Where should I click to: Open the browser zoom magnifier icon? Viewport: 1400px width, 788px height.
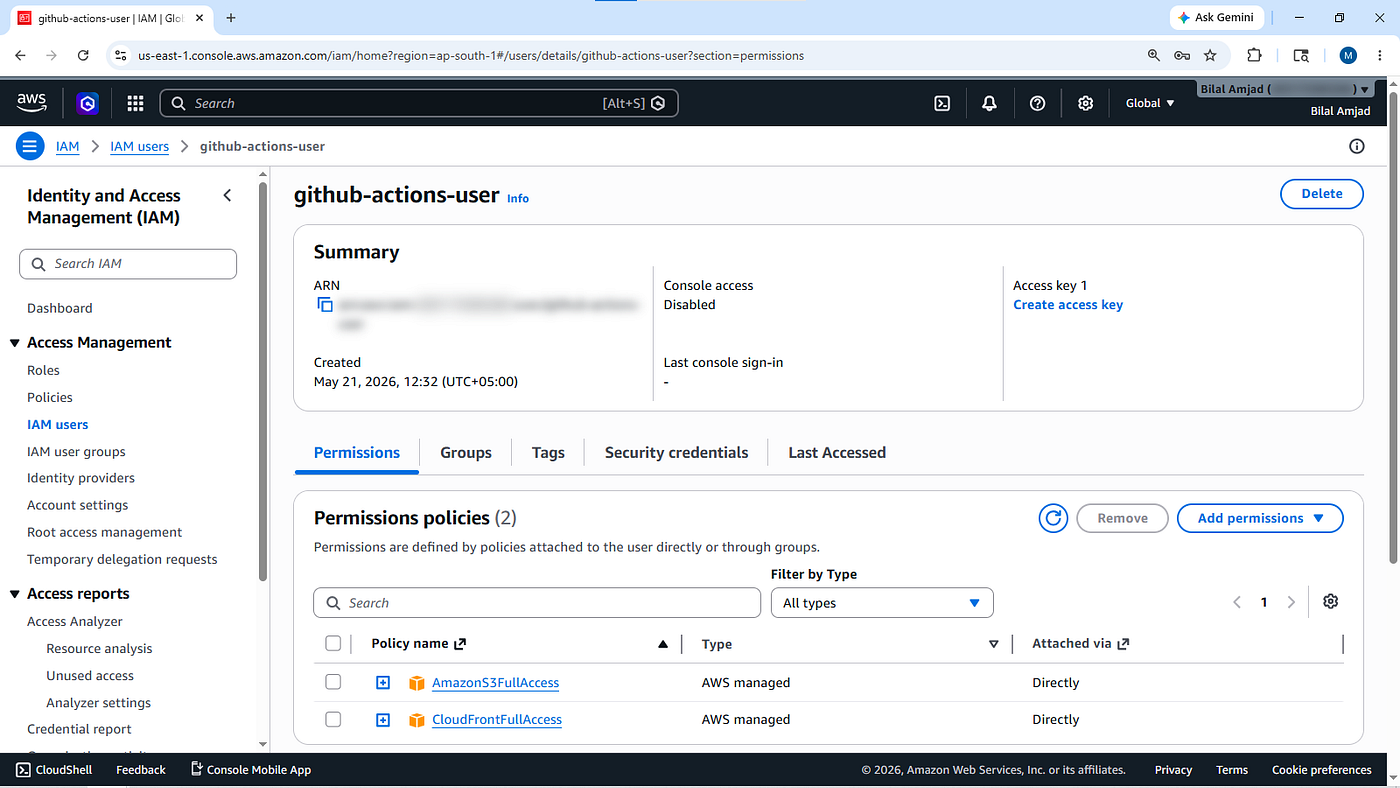pos(1154,56)
